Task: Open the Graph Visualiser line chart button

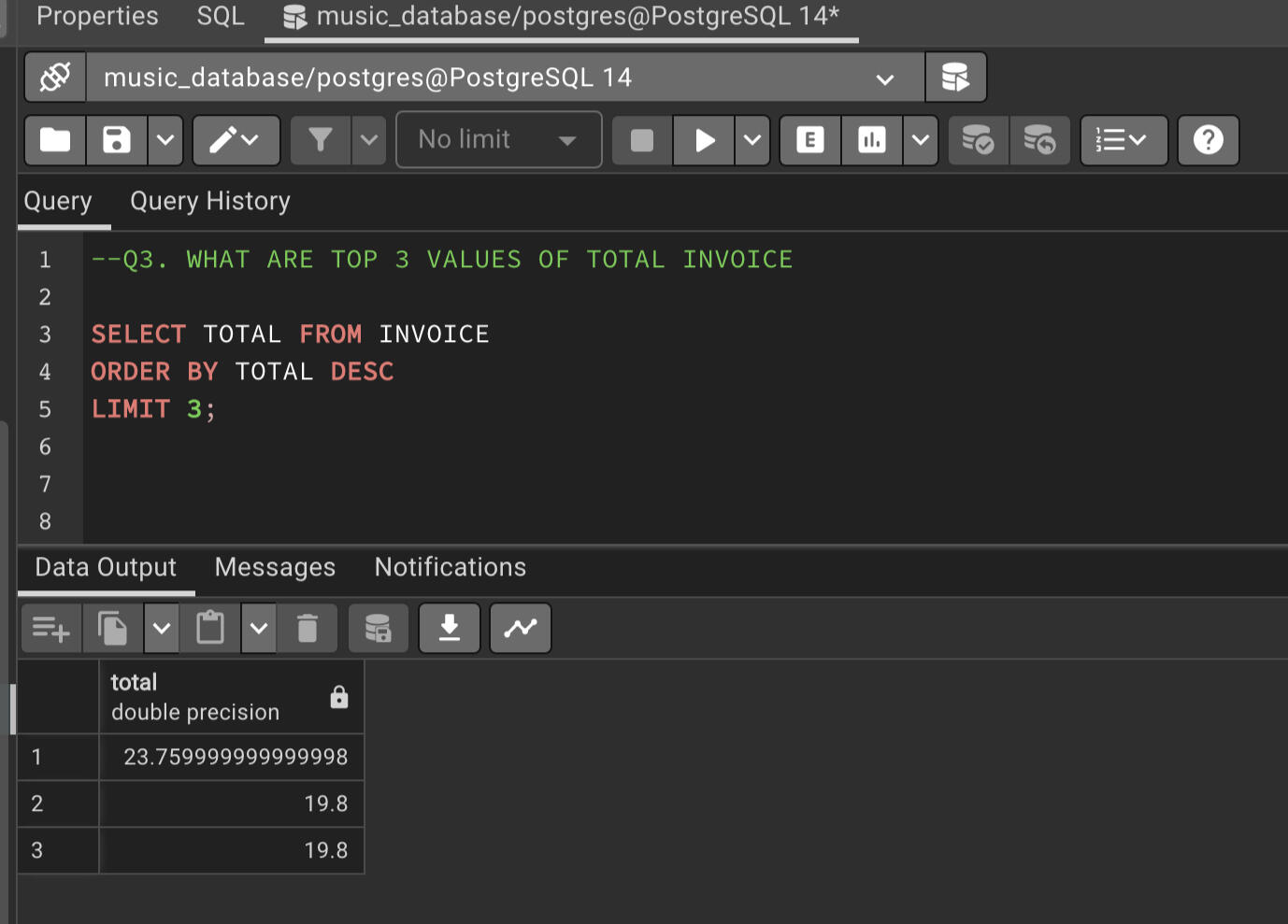Action: point(521,628)
